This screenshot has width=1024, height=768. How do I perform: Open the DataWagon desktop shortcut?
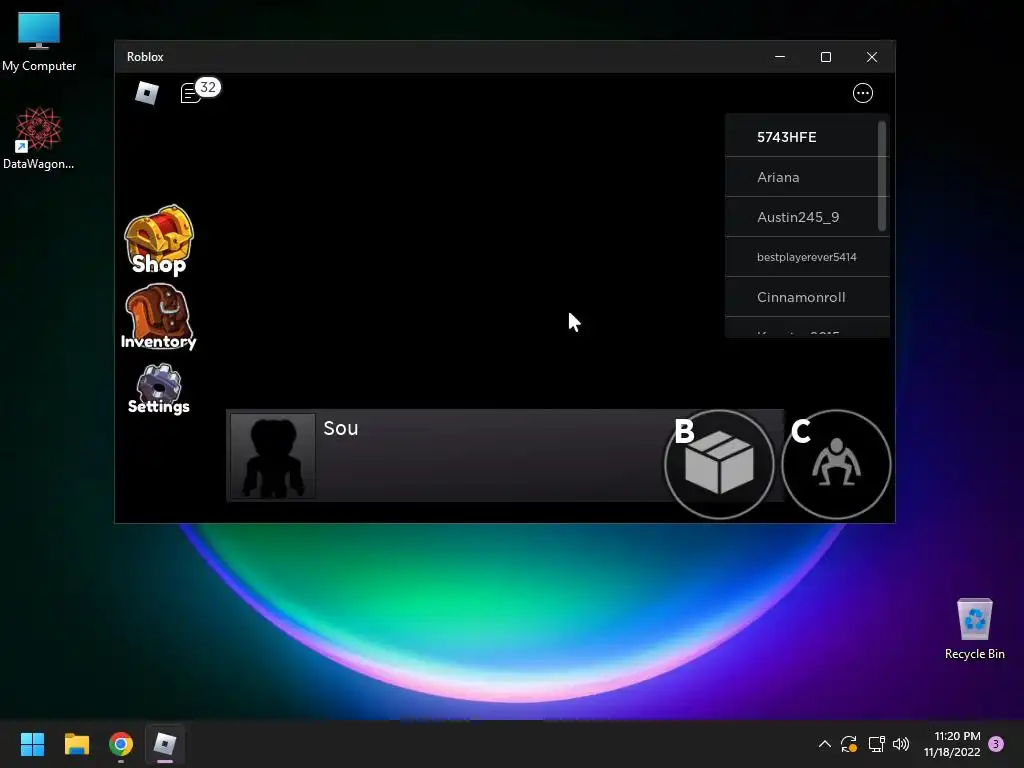click(39, 138)
